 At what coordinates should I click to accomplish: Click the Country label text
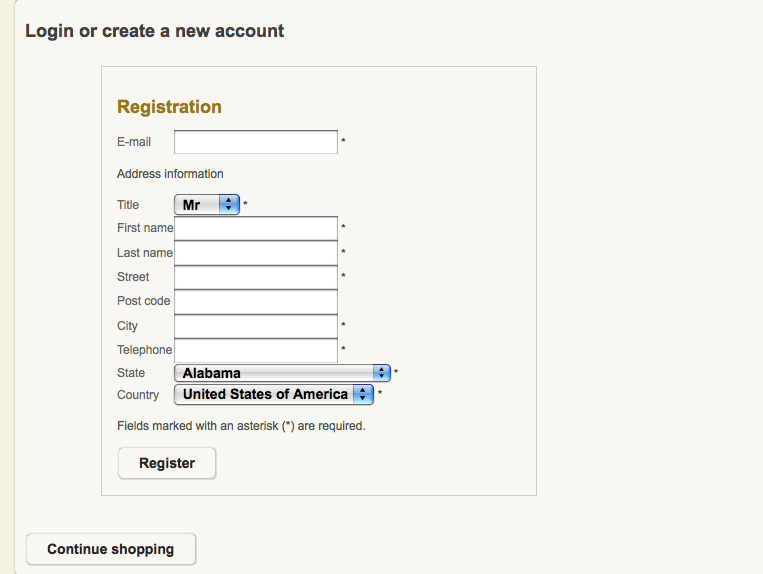click(138, 395)
